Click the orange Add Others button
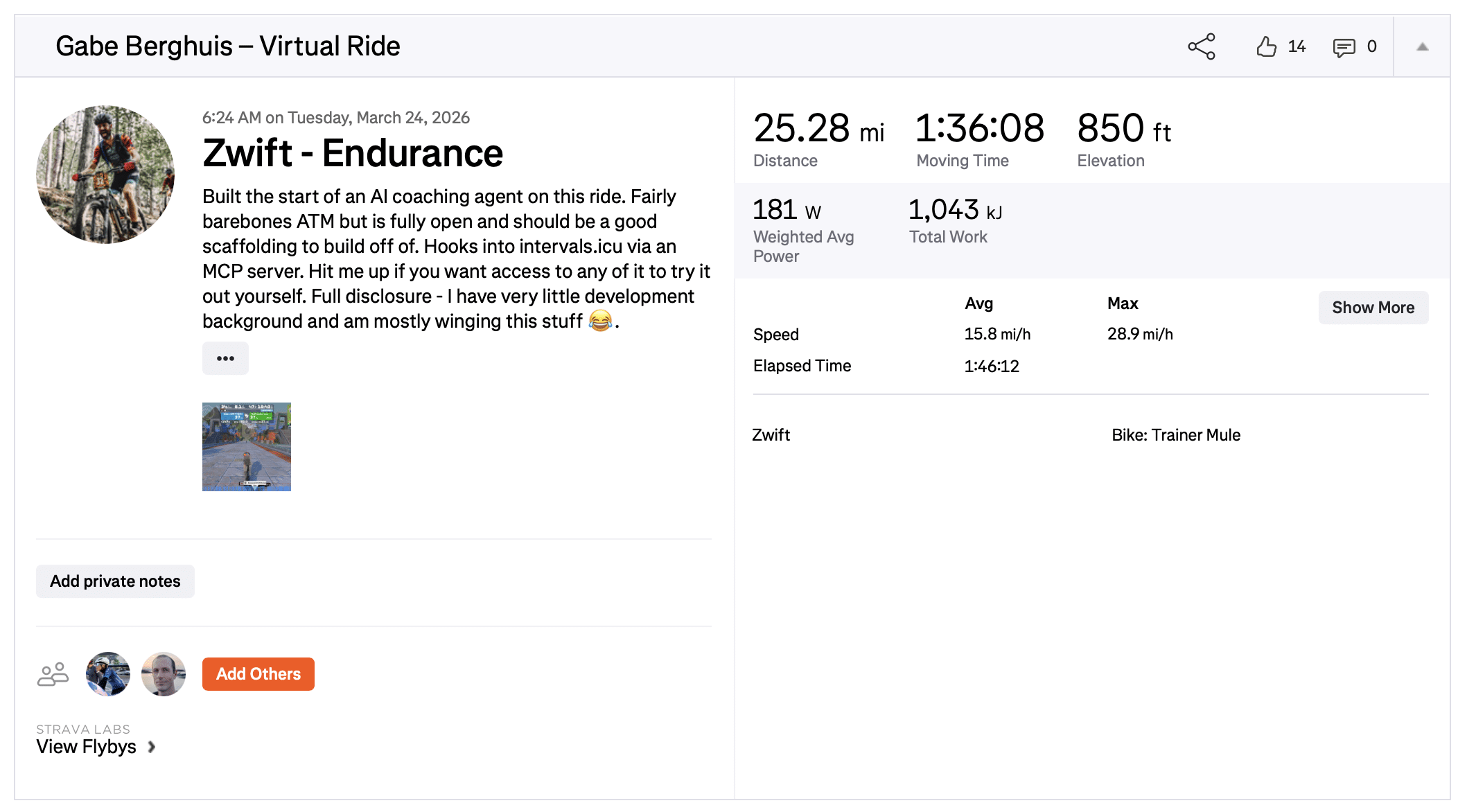Image resolution: width=1458 pixels, height=812 pixels. pyautogui.click(x=258, y=674)
